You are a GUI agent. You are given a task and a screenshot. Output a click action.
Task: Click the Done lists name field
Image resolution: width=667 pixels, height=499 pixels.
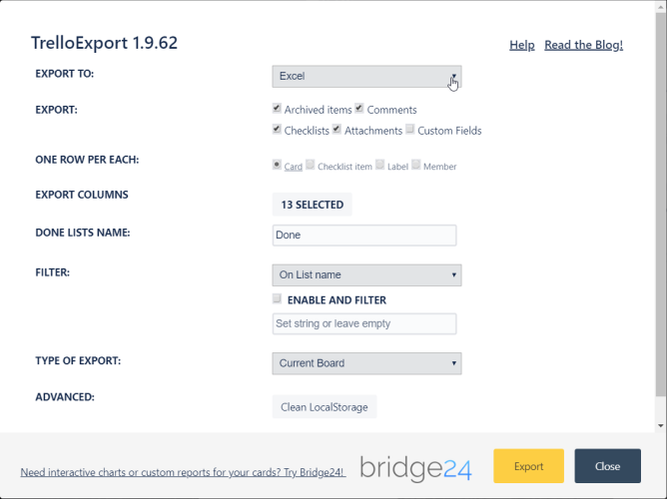coord(364,235)
